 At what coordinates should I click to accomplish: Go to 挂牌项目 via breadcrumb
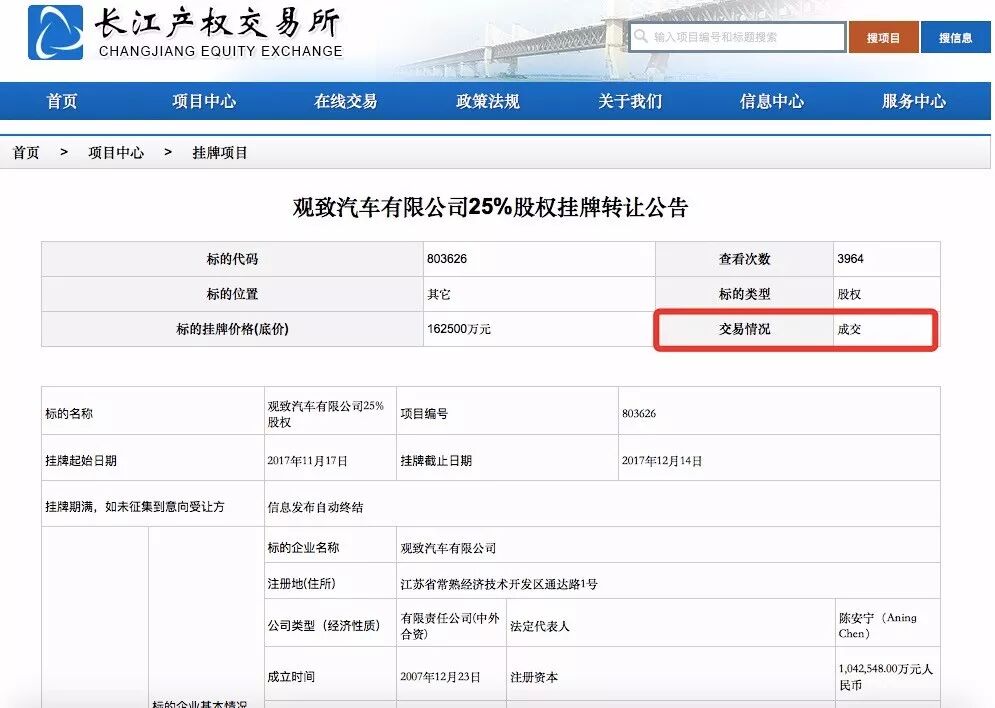pos(220,153)
